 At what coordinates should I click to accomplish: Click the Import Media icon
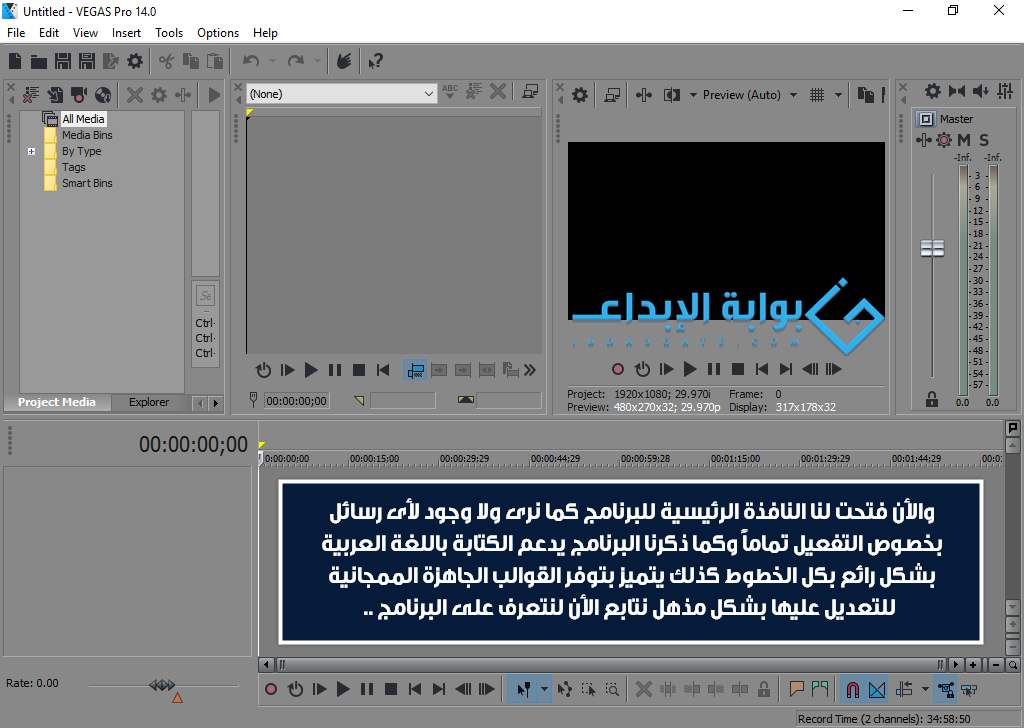point(55,95)
